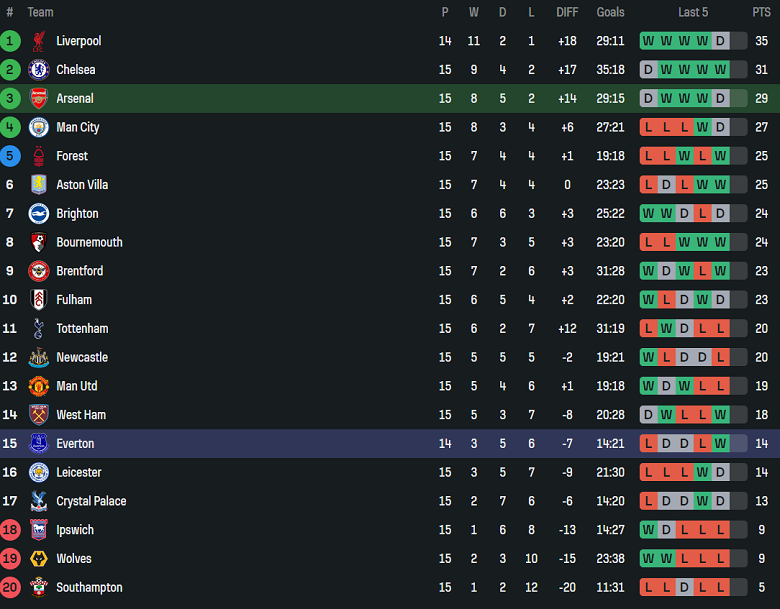The height and width of the screenshot is (609, 780).
Task: Click the Liverpool club crest icon
Action: [39, 41]
